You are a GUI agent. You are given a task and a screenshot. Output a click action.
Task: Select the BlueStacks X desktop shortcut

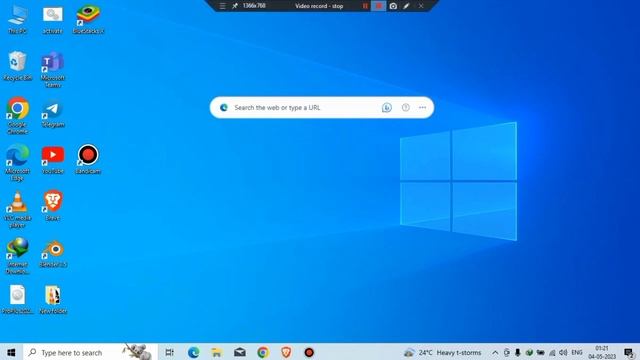click(88, 19)
